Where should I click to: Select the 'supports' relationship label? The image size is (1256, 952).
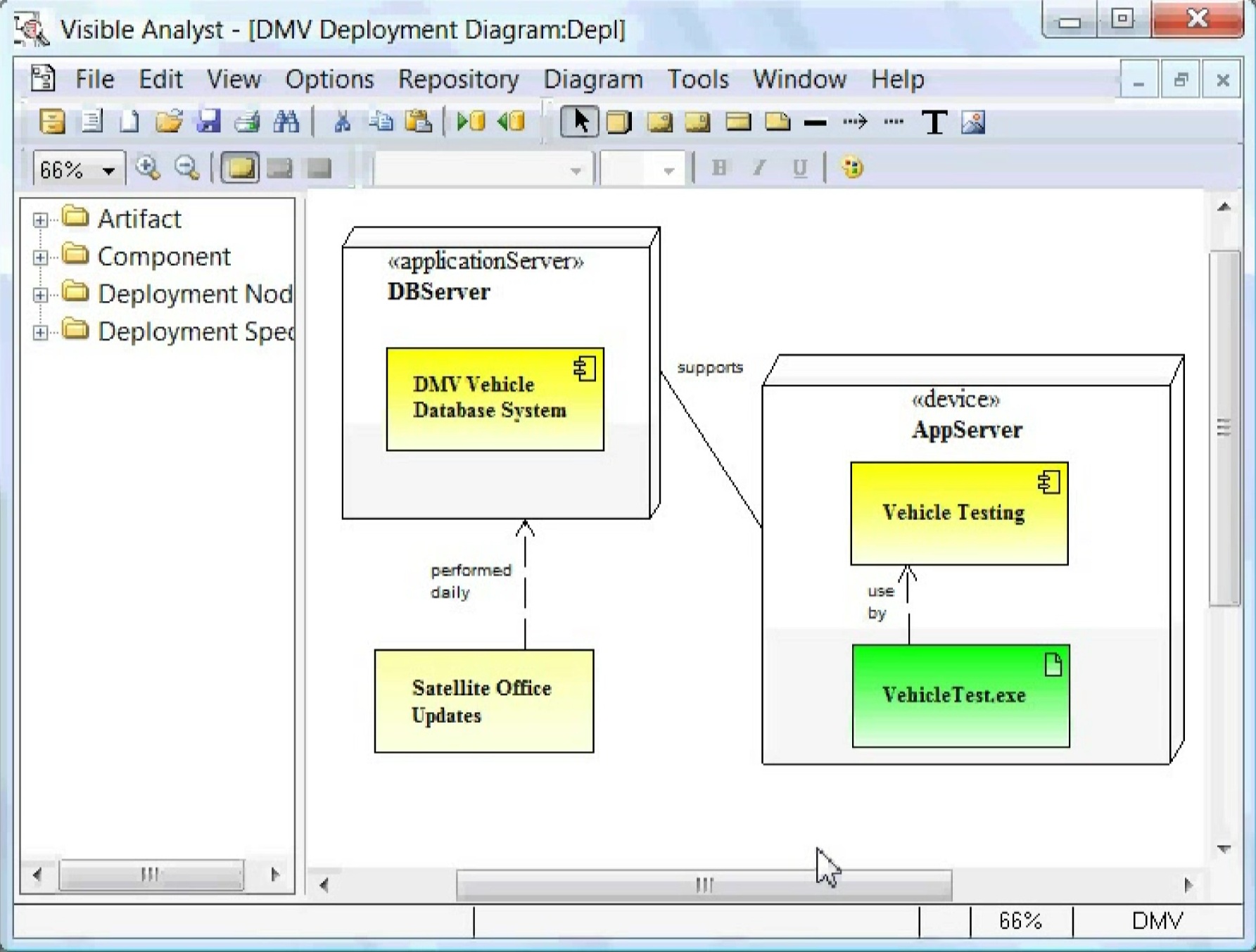710,367
